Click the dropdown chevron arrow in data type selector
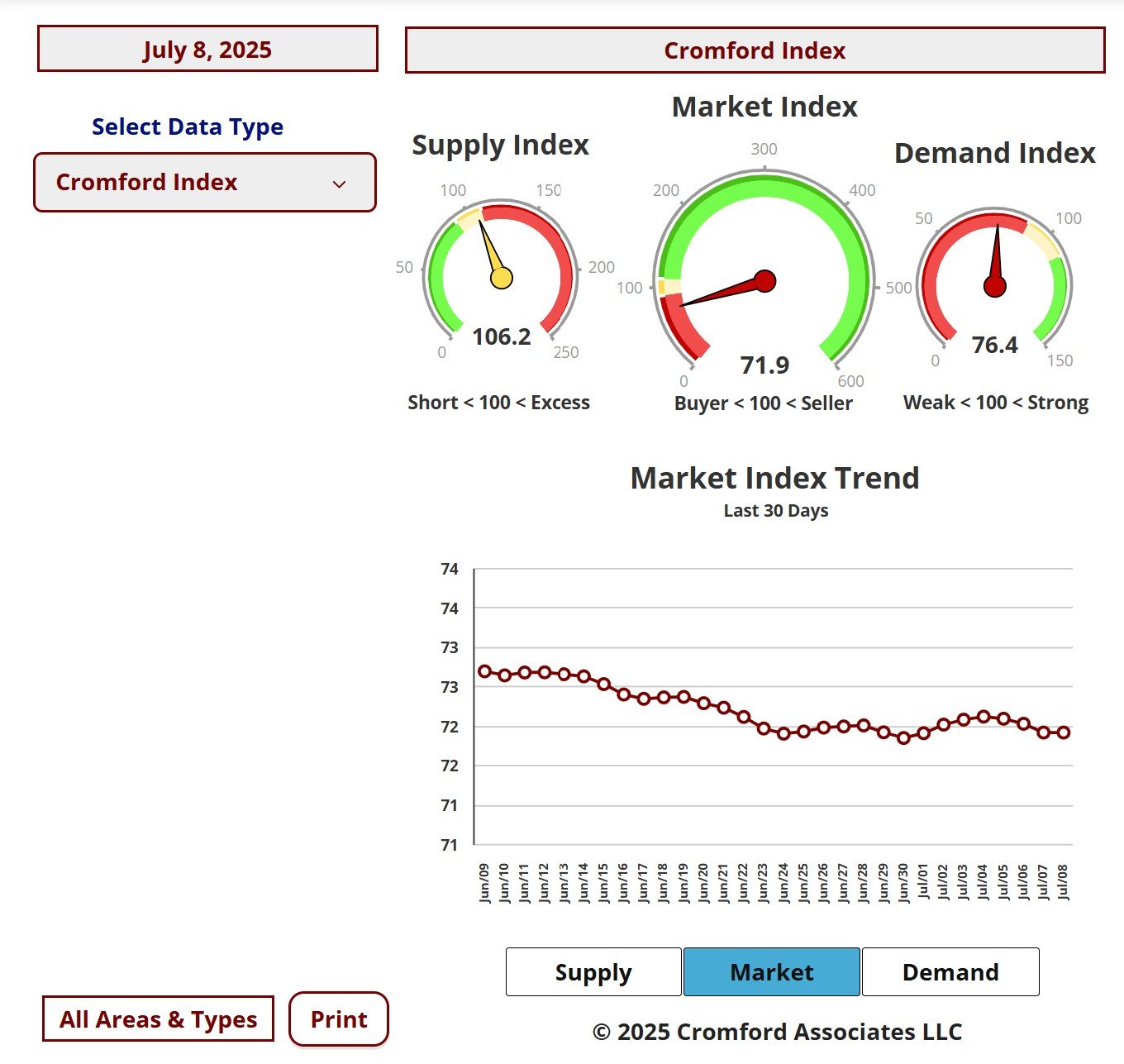Screen dimensions: 1124x1064 pos(339,184)
